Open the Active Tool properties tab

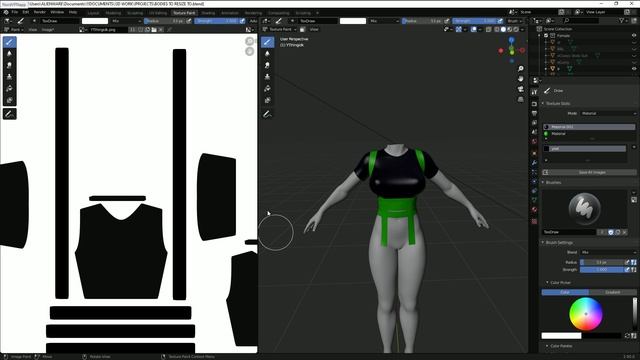tap(534, 92)
